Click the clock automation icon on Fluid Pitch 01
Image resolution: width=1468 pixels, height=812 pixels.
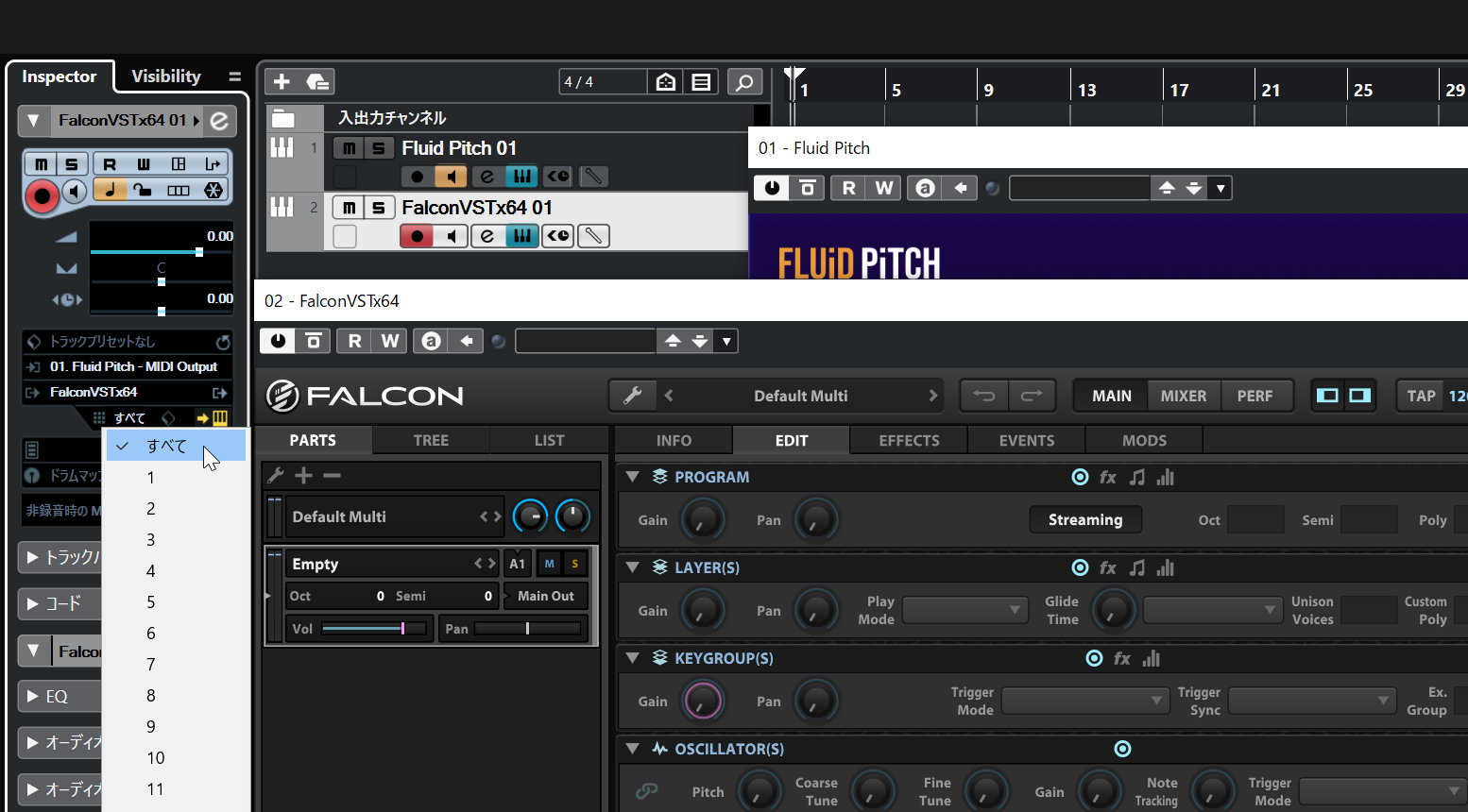point(557,177)
